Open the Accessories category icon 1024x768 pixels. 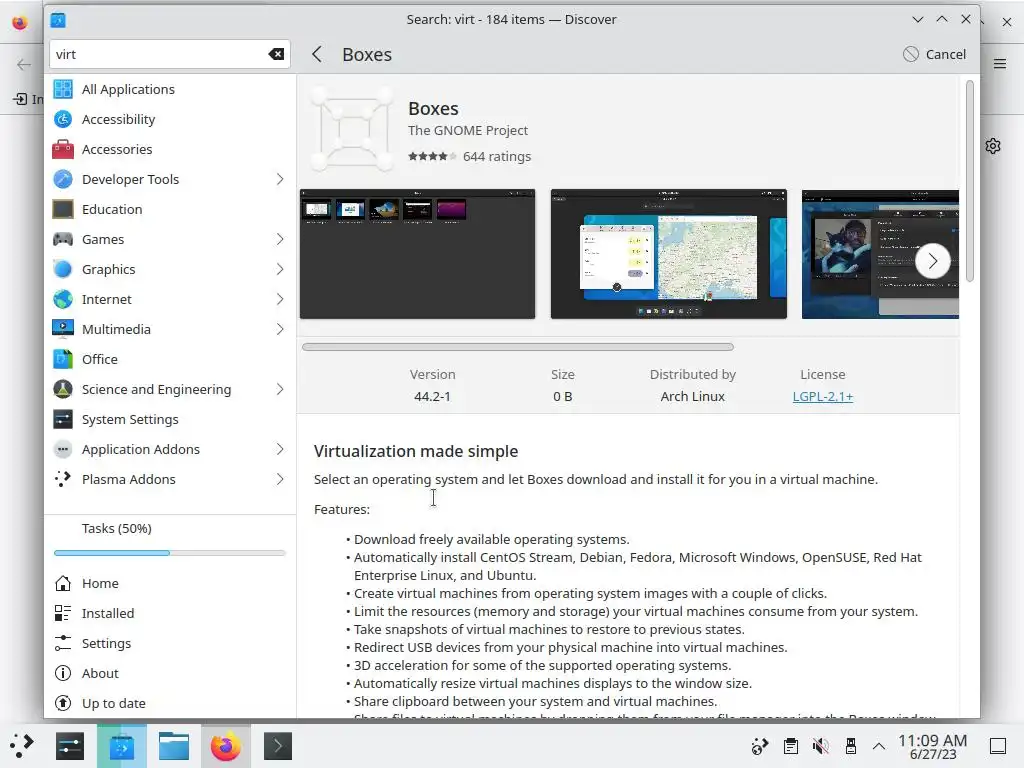coord(63,150)
